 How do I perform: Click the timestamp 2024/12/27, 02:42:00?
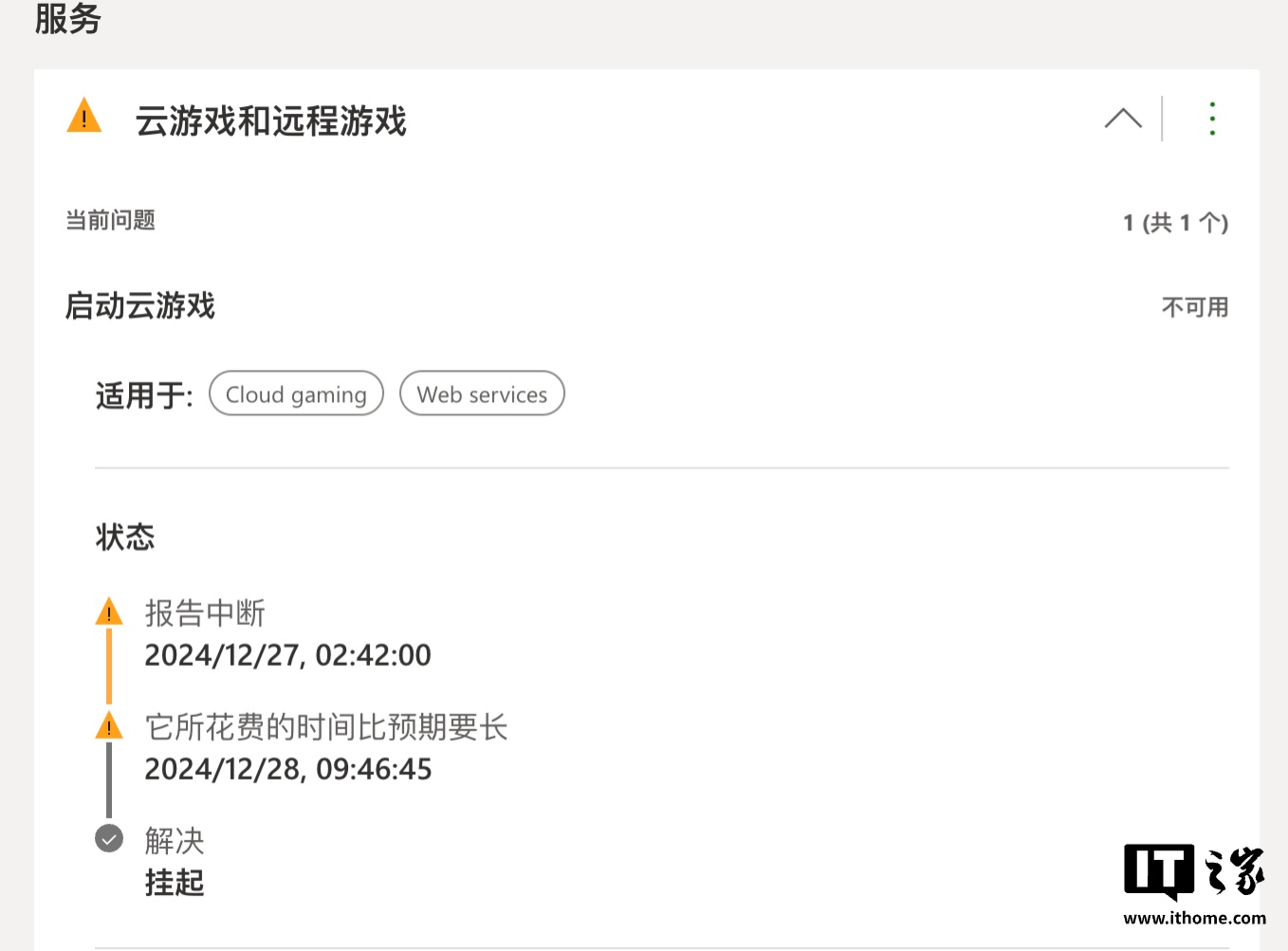287,654
